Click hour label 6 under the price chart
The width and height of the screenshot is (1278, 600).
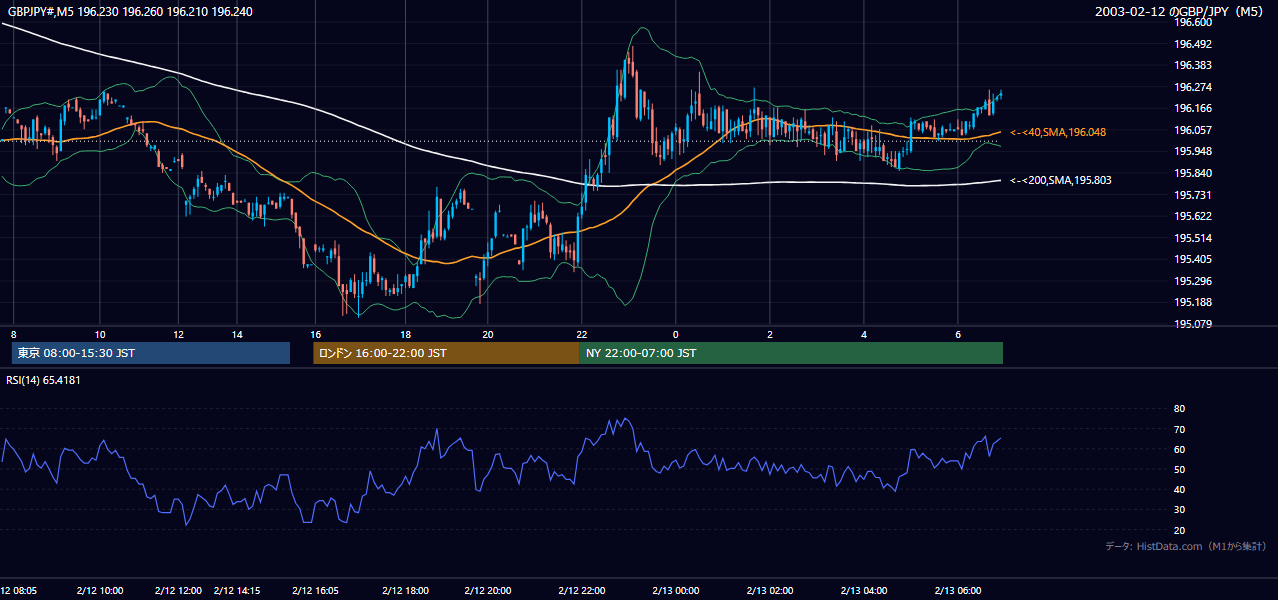pos(958,334)
